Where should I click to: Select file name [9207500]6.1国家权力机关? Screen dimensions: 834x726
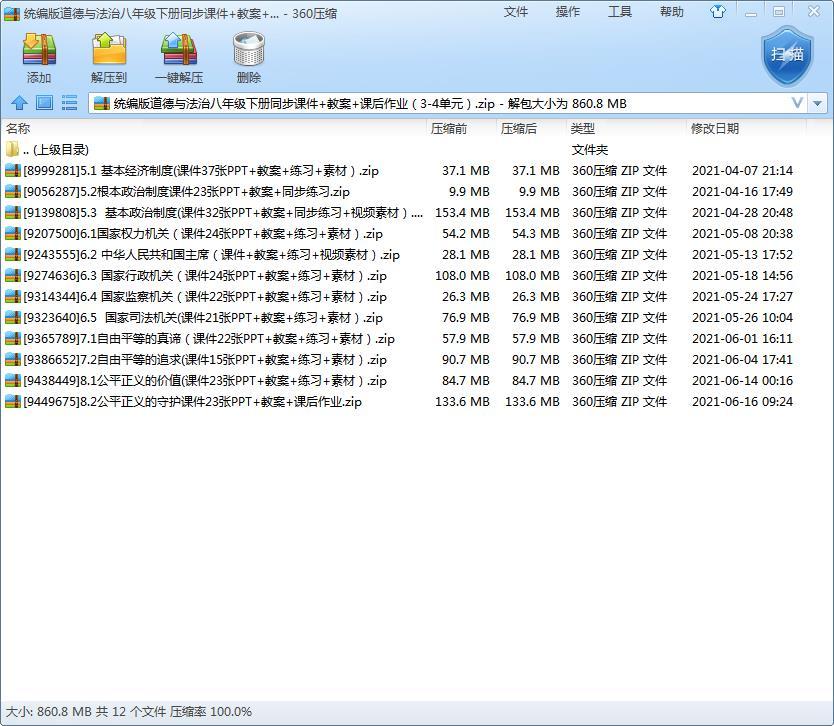tap(203, 233)
